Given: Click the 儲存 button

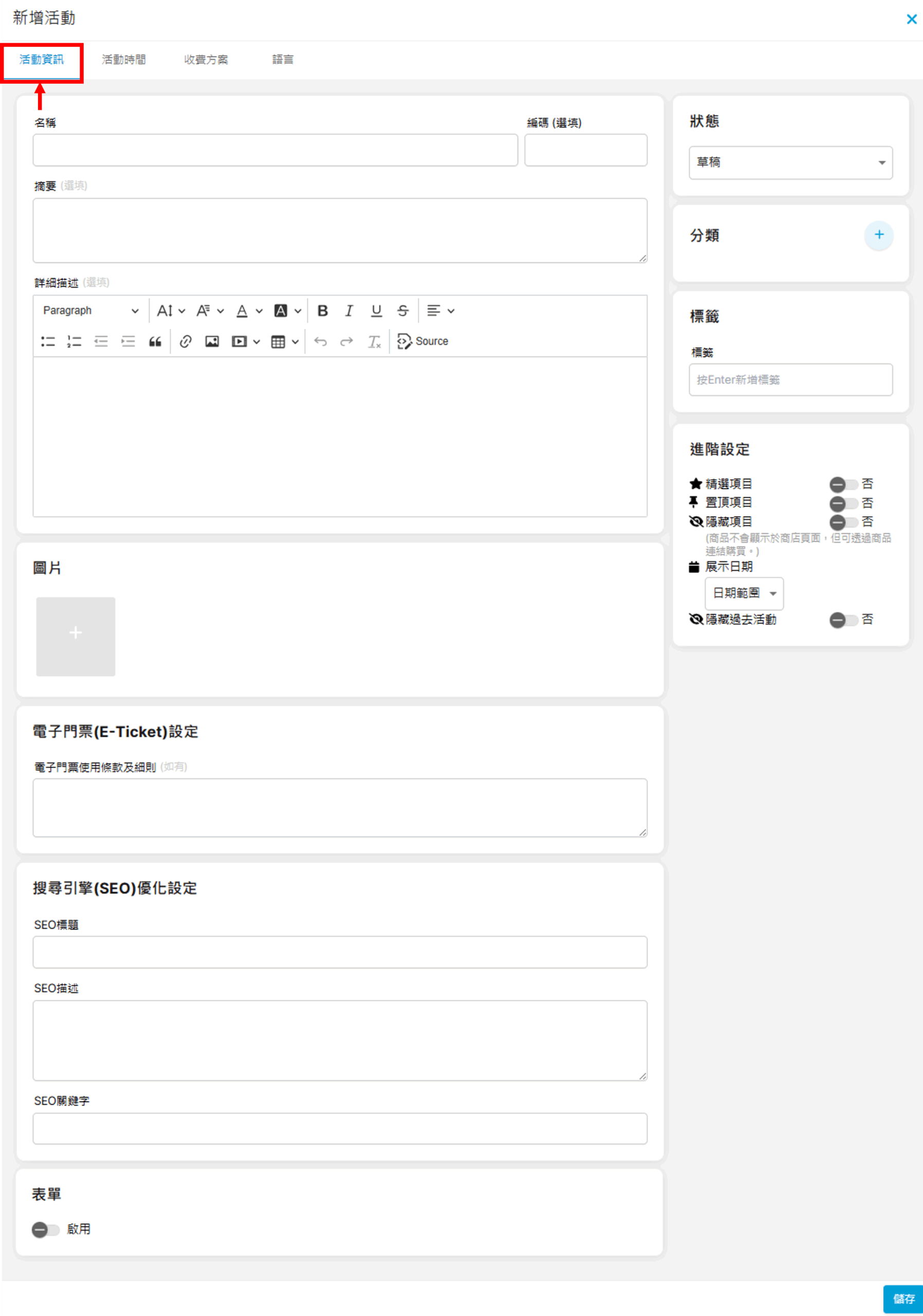Looking at the screenshot, I should click(x=903, y=1299).
